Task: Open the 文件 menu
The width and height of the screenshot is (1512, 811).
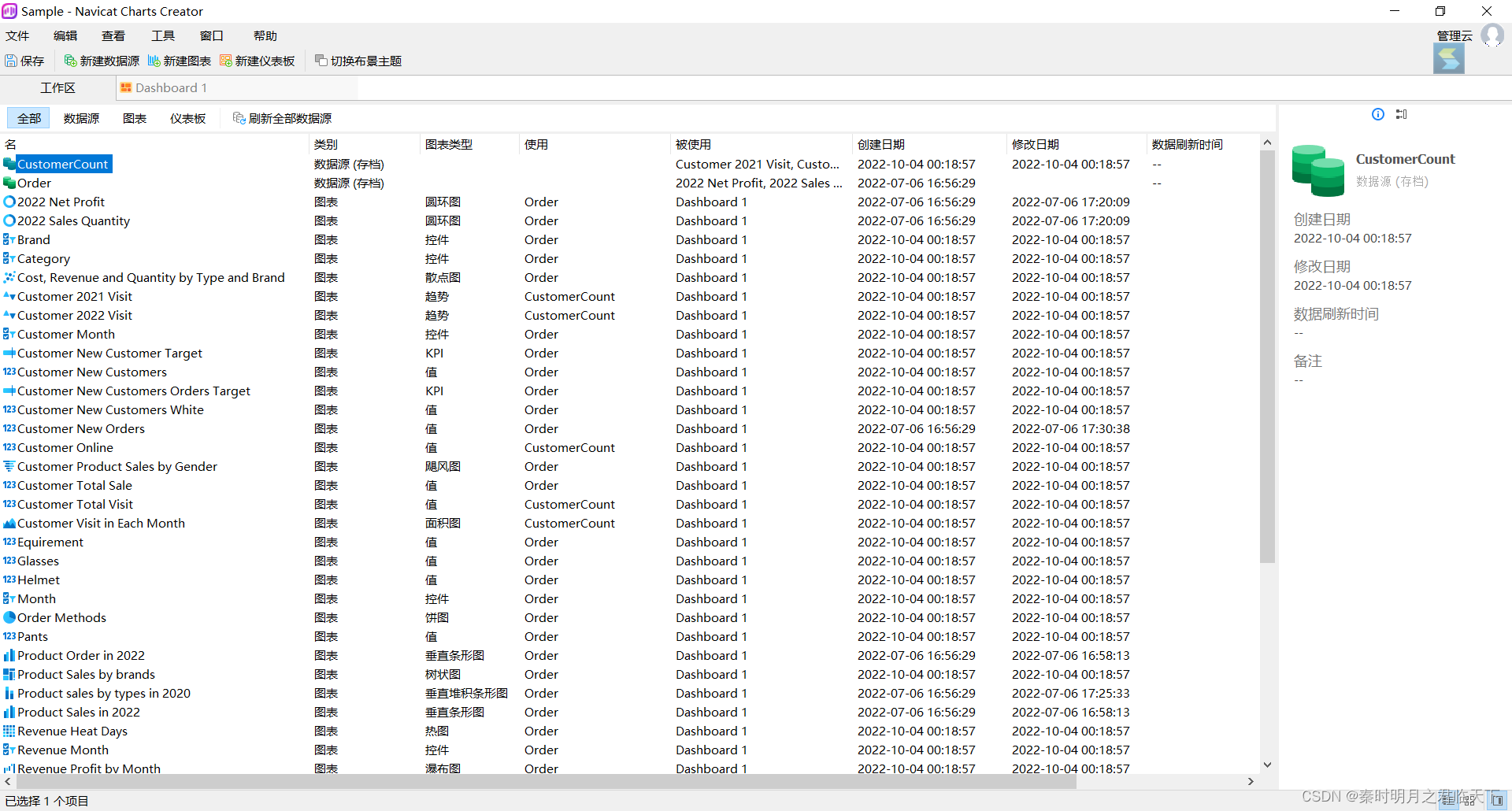Action: point(17,35)
